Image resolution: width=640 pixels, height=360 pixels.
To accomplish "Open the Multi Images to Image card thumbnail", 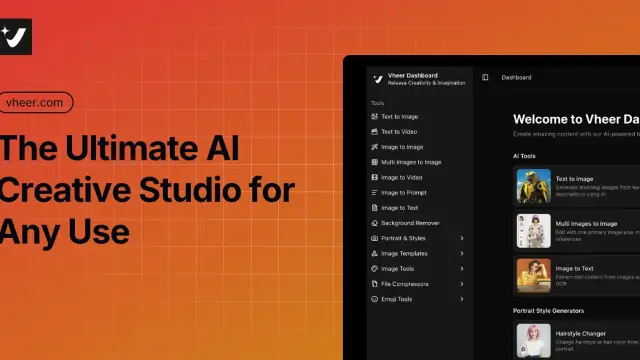I will tap(533, 231).
